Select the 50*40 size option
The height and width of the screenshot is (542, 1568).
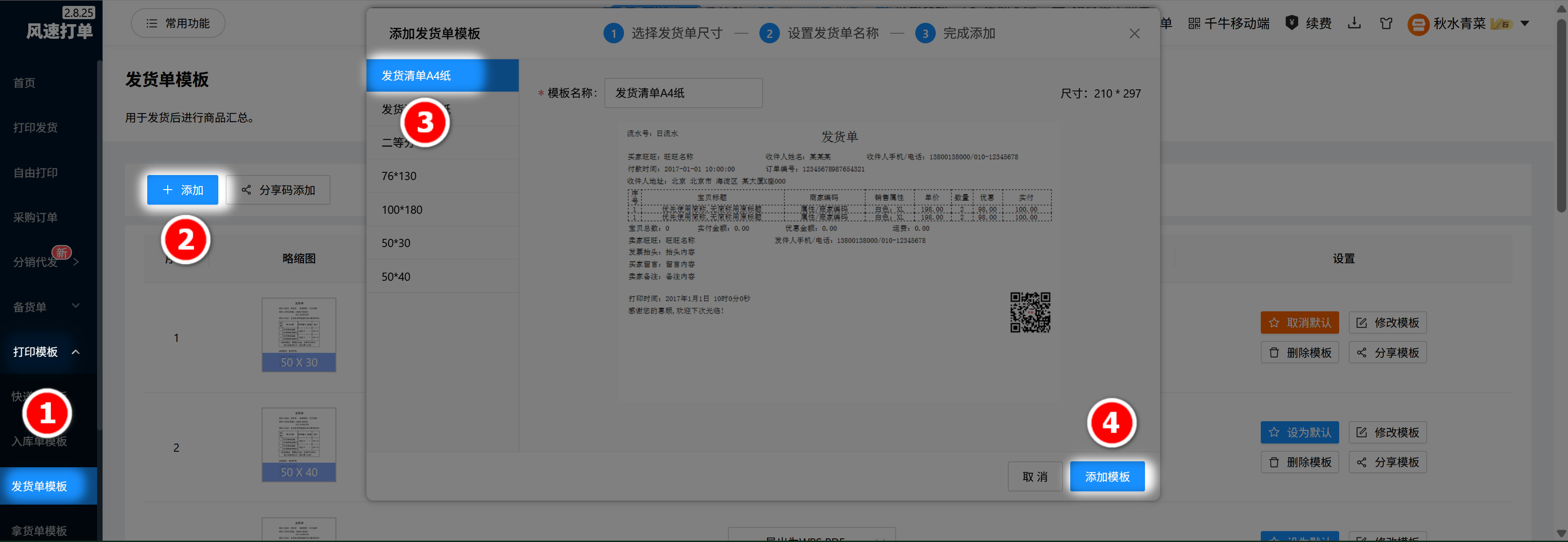click(x=443, y=277)
